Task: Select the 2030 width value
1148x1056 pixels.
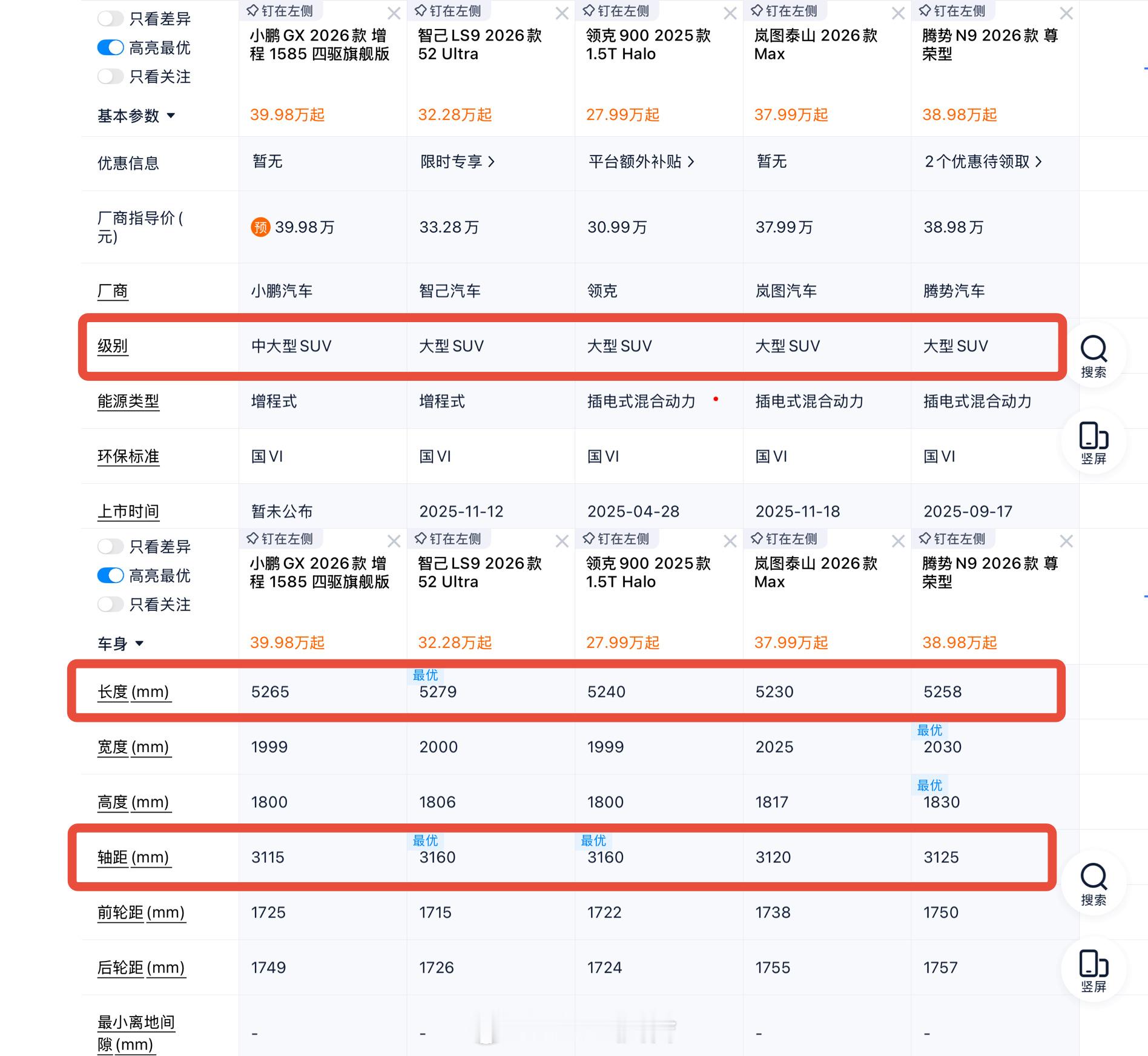Action: pos(942,747)
